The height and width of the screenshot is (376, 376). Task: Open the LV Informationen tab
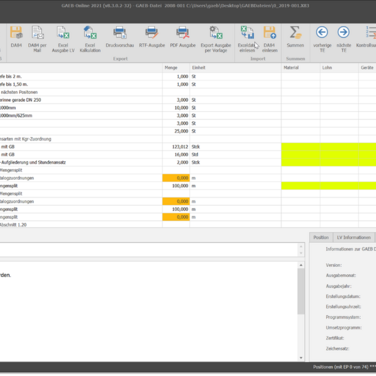[354, 237]
